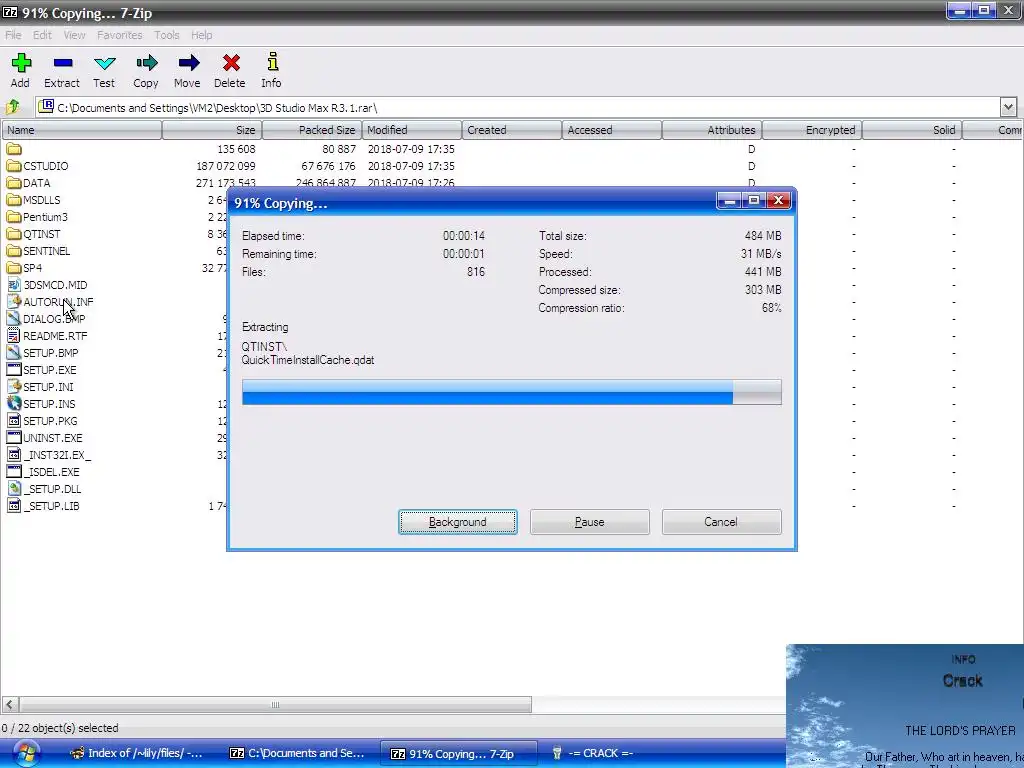
Task: Select the _ISDEL.EXE file name
Action: point(52,472)
